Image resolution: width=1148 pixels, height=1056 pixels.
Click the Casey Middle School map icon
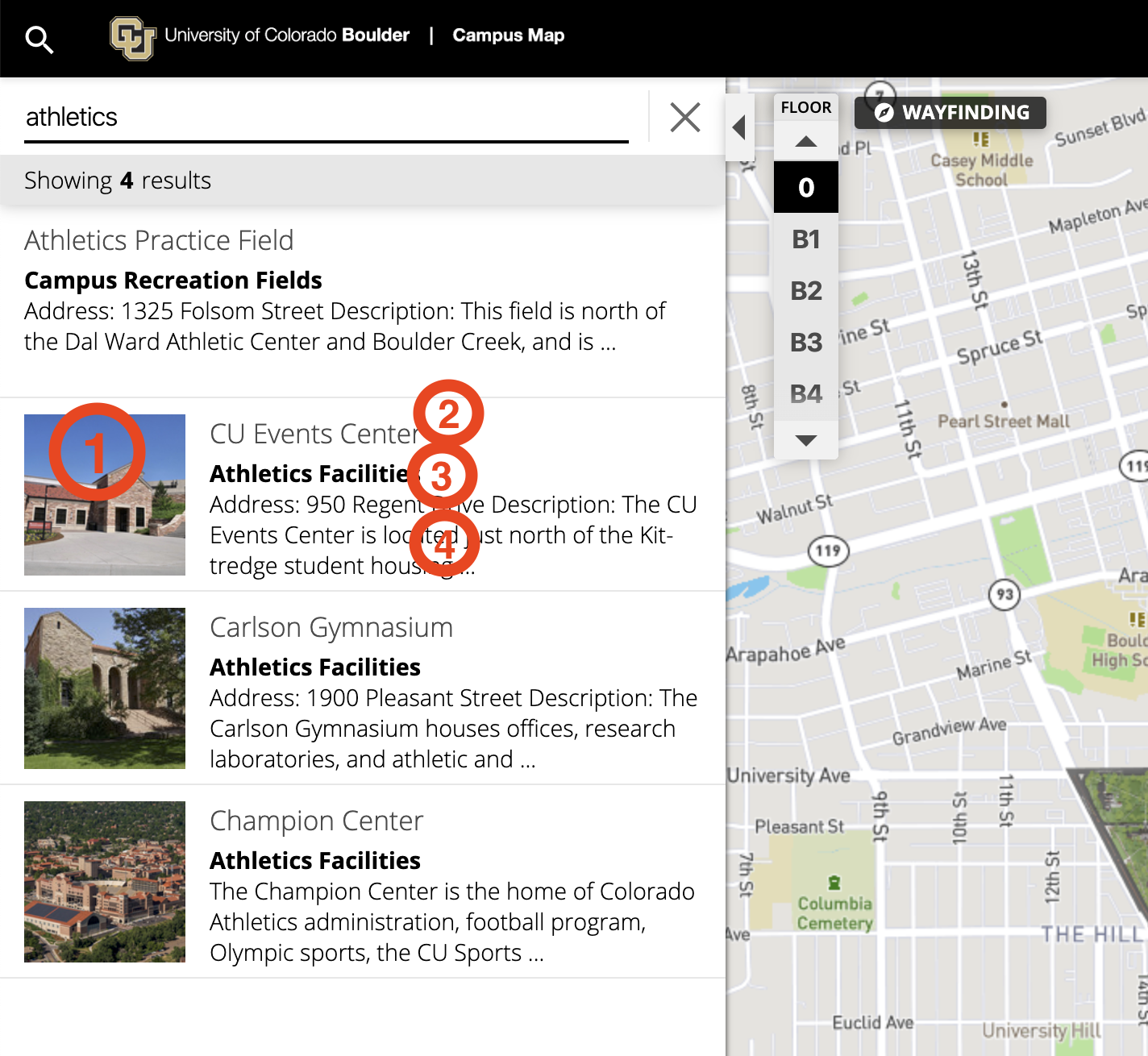pyautogui.click(x=981, y=139)
